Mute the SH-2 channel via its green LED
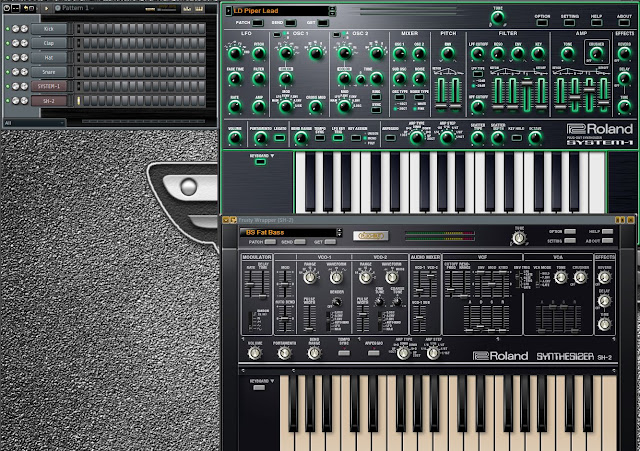 coord(7,101)
